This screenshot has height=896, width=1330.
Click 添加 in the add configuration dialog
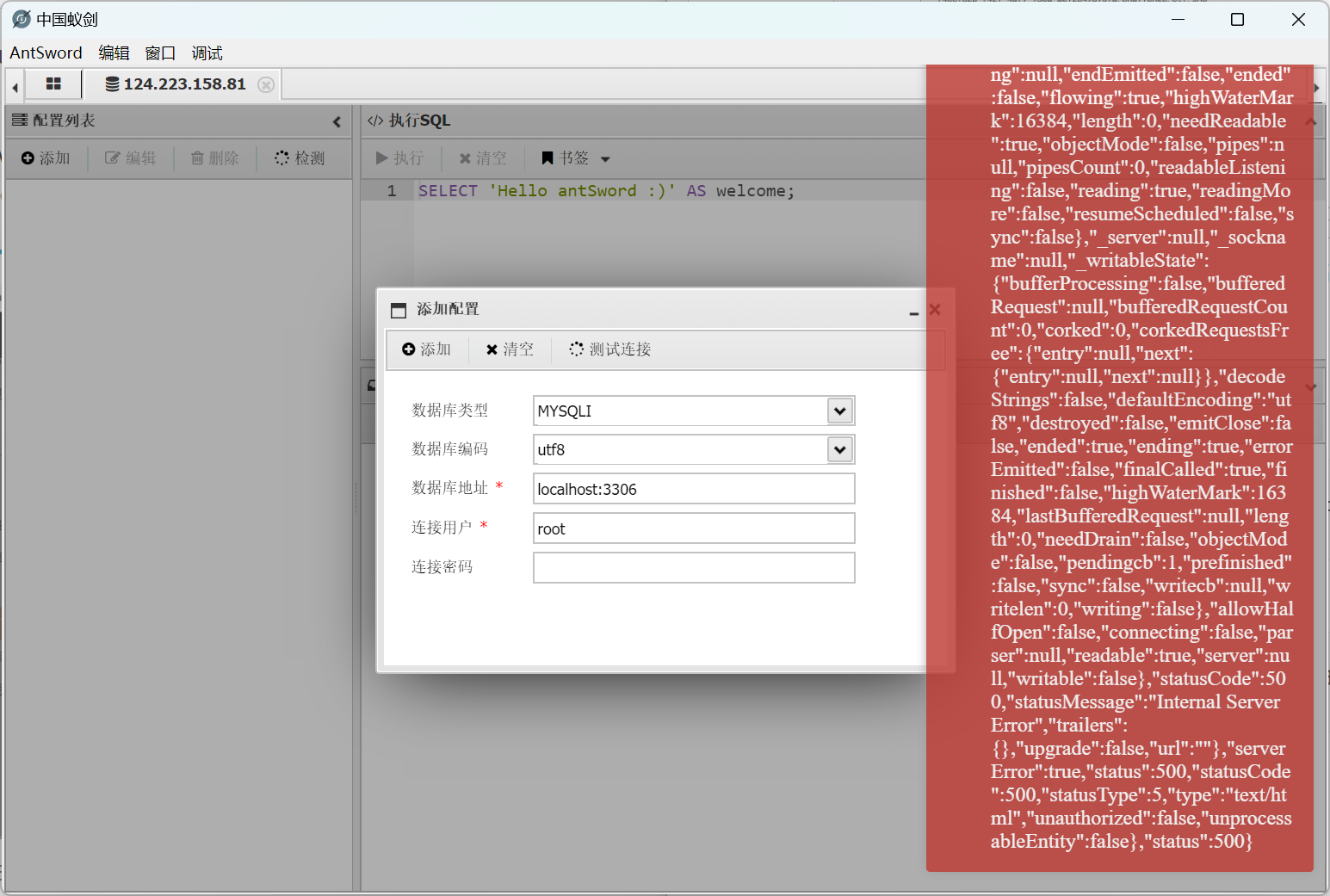click(x=427, y=349)
